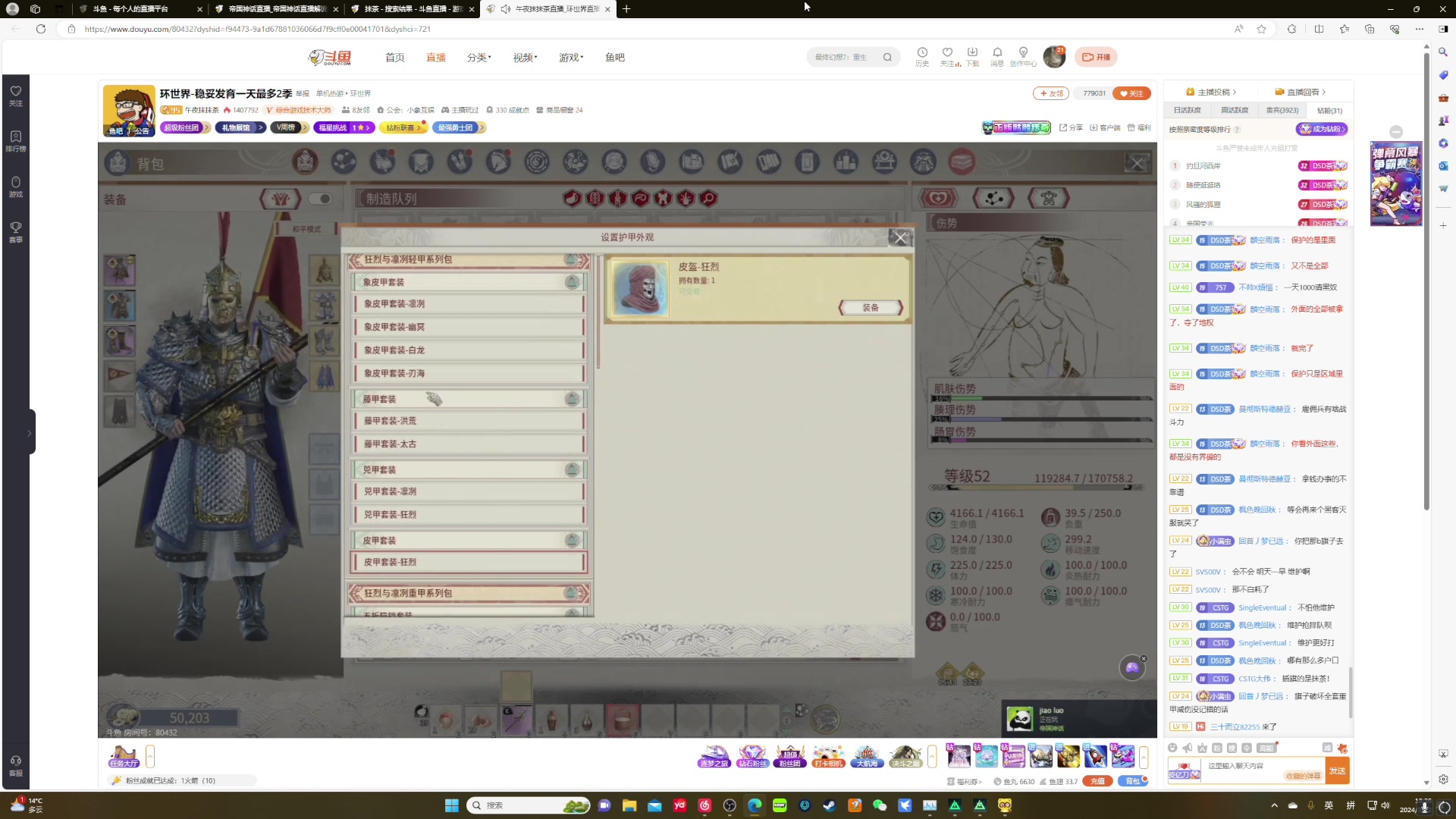The width and height of the screenshot is (1456, 819).
Task: Click the 关注 follow button
Action: coord(1131,93)
